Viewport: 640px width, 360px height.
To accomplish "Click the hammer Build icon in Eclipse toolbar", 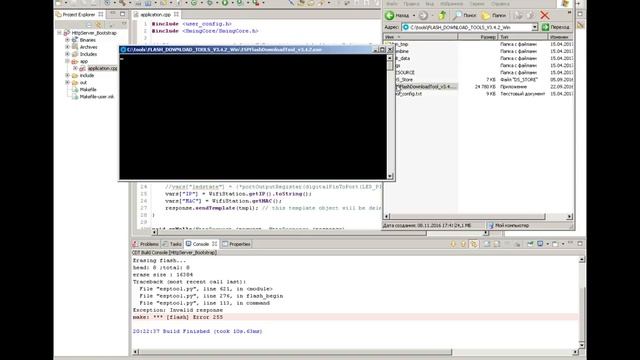I will [x=122, y=3].
